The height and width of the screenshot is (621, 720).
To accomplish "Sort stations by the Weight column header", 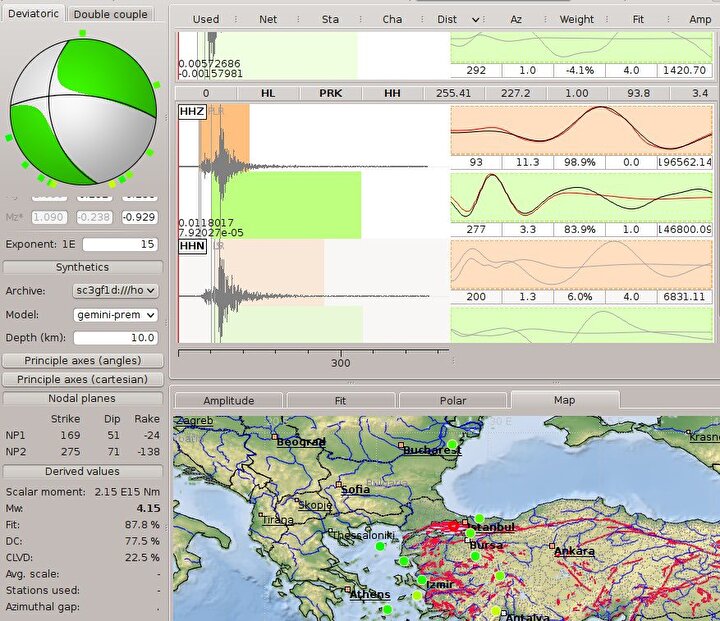I will (576, 19).
